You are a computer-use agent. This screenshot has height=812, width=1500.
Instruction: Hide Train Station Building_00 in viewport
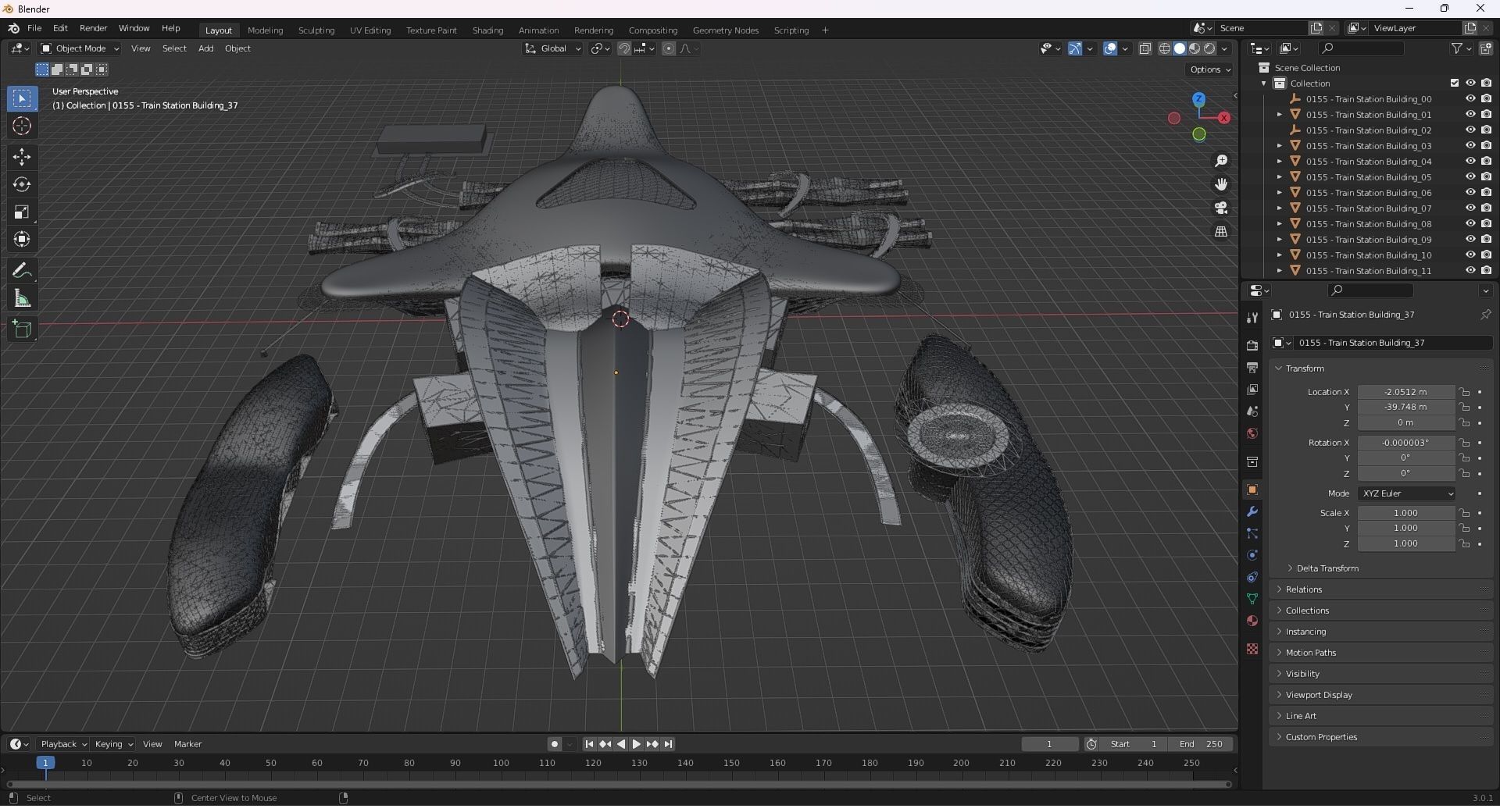coord(1470,99)
